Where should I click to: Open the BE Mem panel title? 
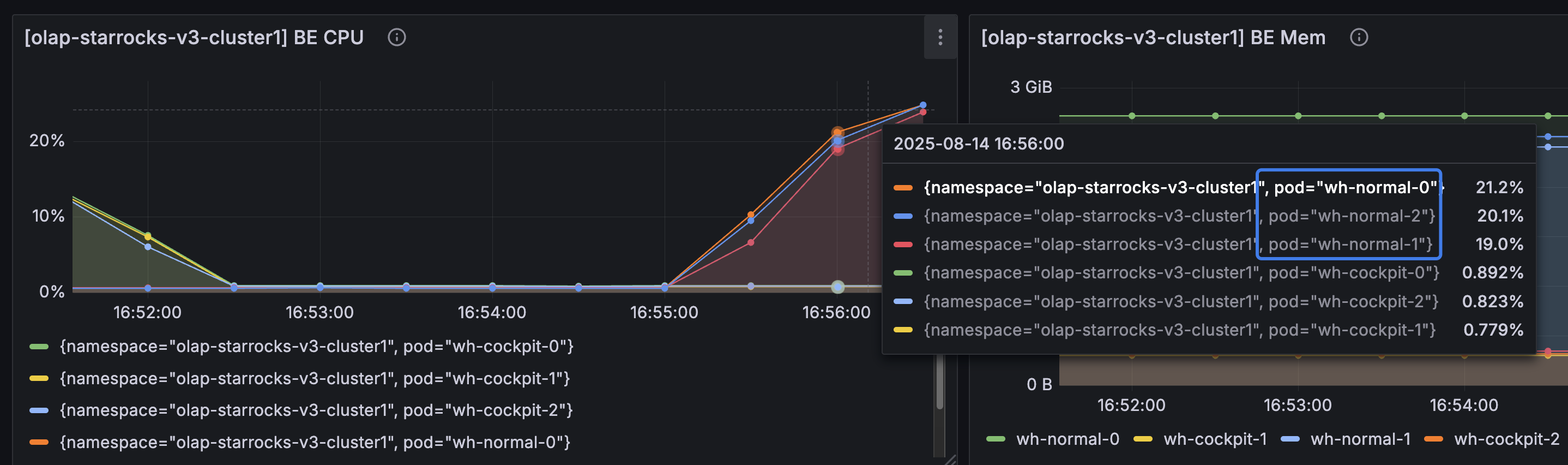(1153, 37)
